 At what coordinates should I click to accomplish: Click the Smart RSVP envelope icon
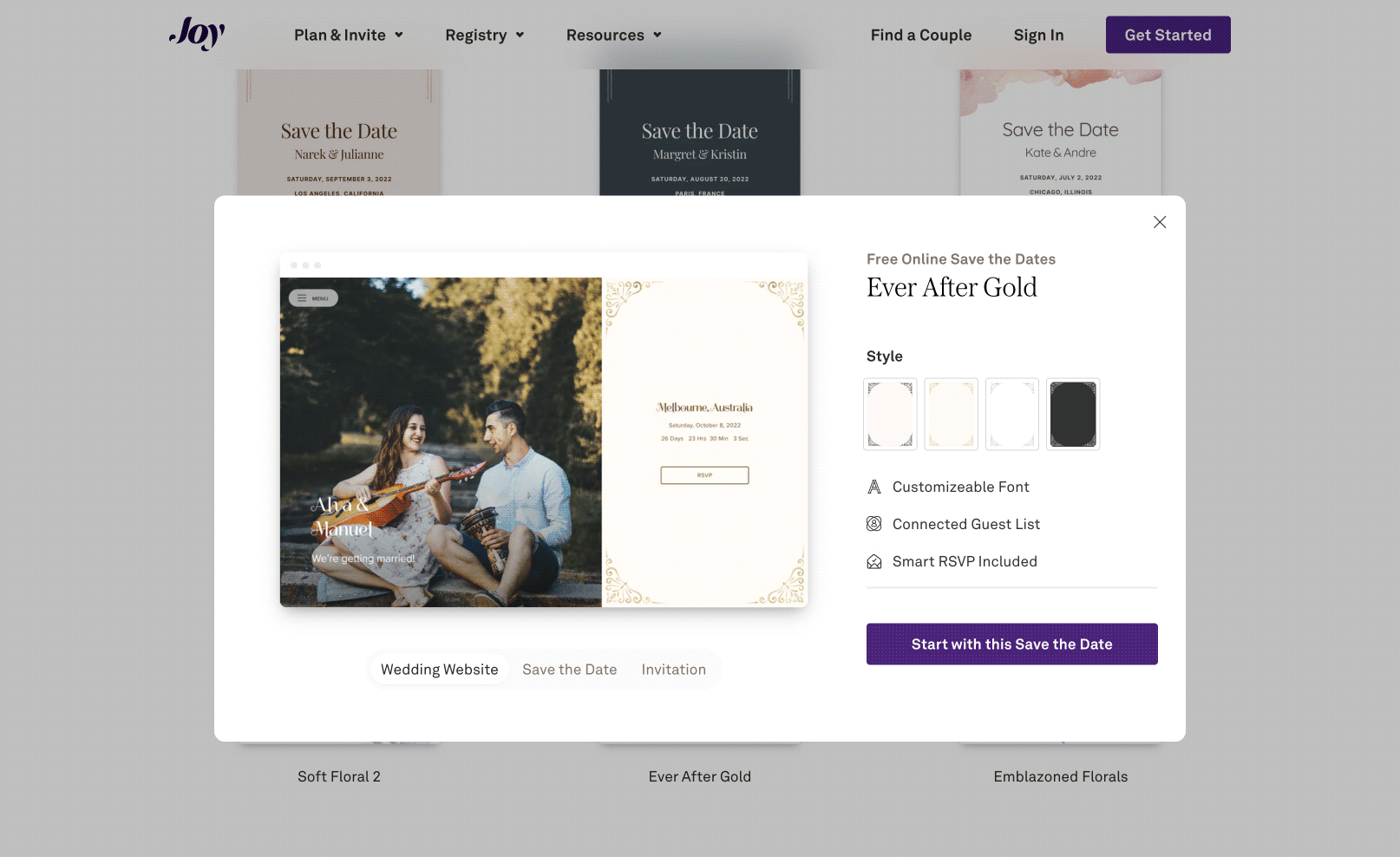pos(874,561)
